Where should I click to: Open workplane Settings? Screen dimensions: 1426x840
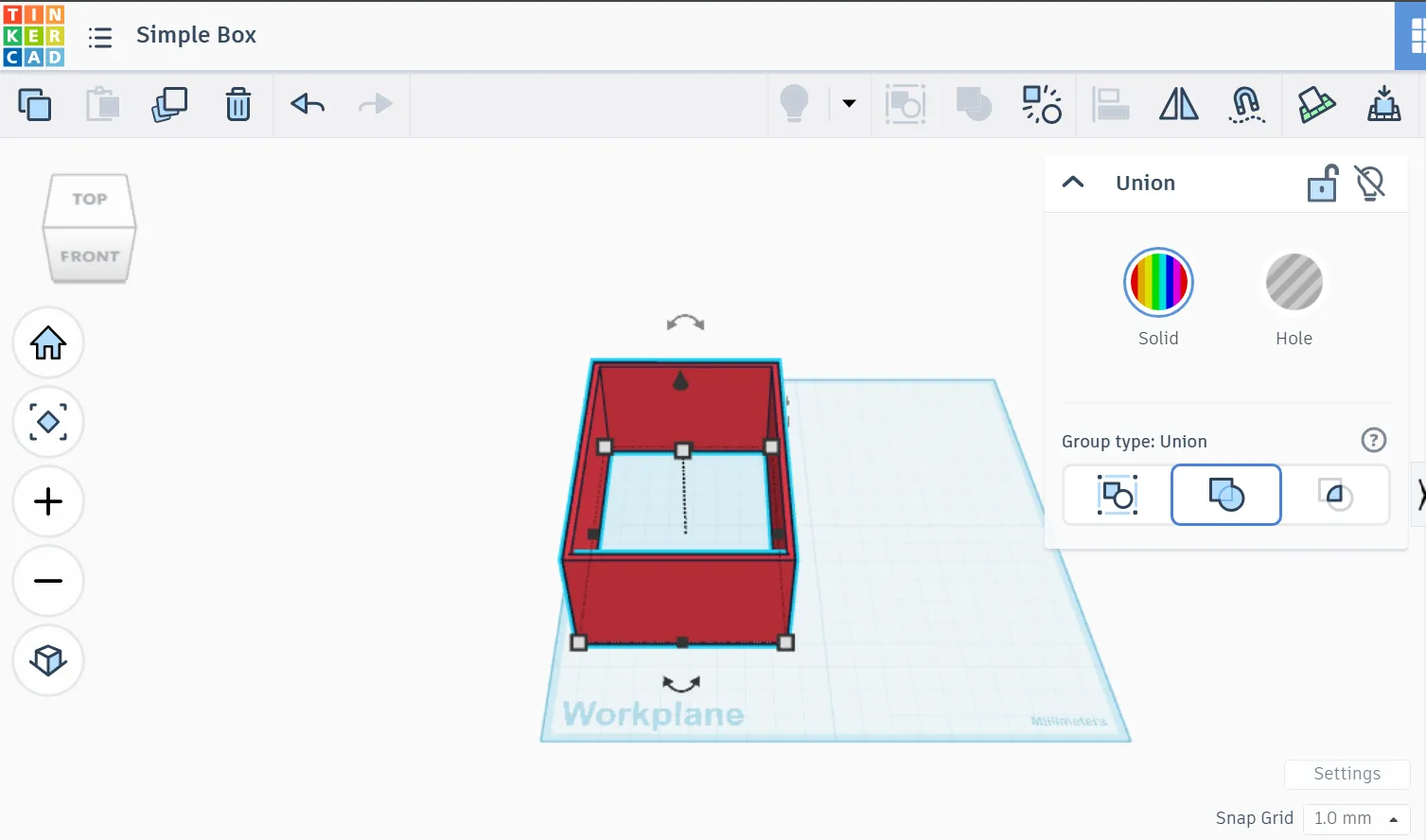(1347, 774)
